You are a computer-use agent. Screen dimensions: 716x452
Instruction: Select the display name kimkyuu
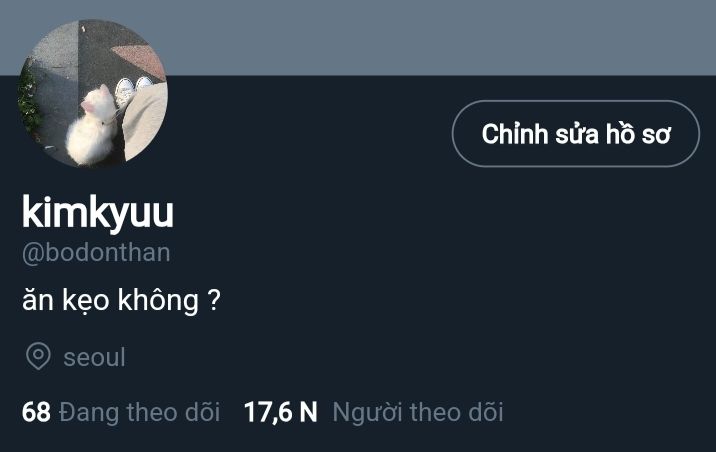tap(98, 212)
